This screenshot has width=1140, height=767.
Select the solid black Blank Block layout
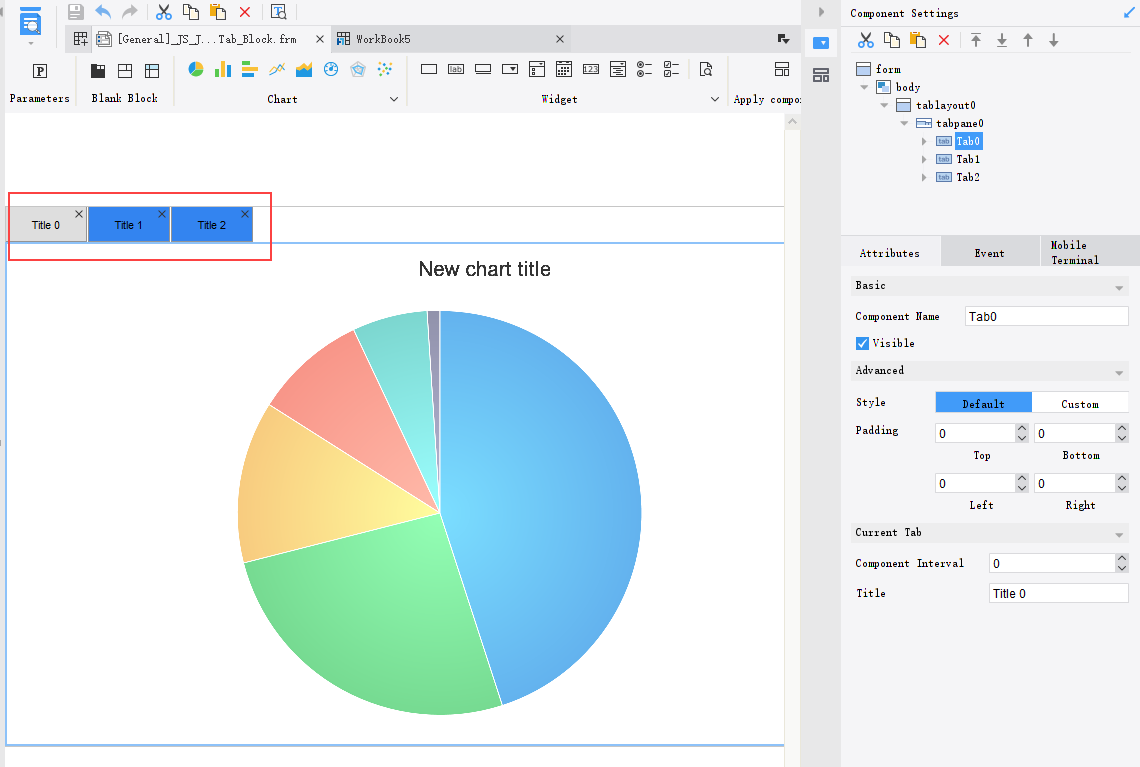(x=98, y=71)
